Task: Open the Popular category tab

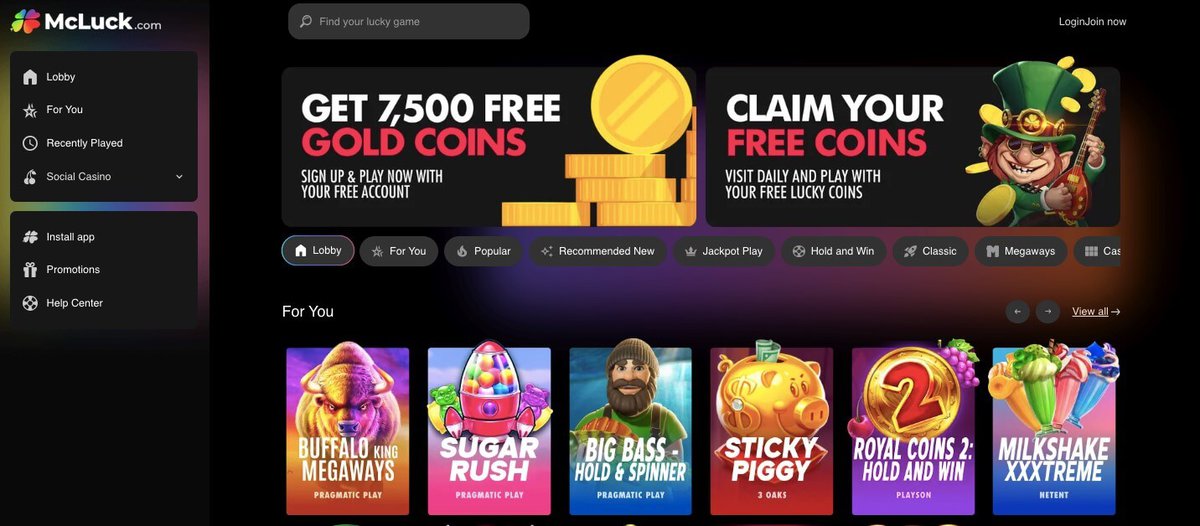Action: tap(483, 251)
